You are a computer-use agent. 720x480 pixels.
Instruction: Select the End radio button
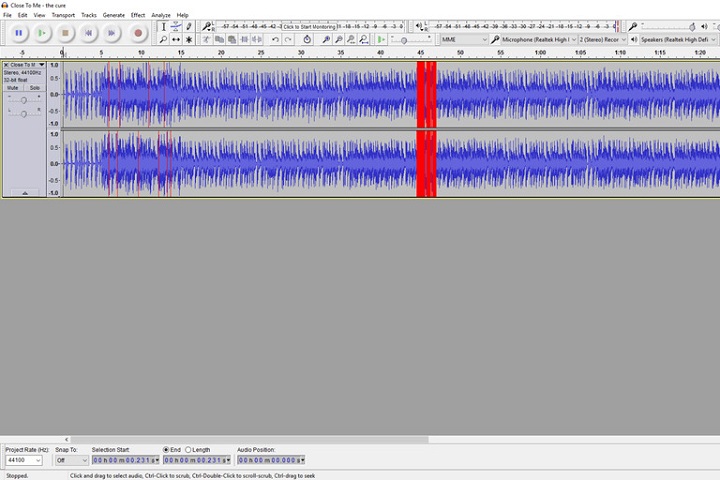pyautogui.click(x=166, y=450)
